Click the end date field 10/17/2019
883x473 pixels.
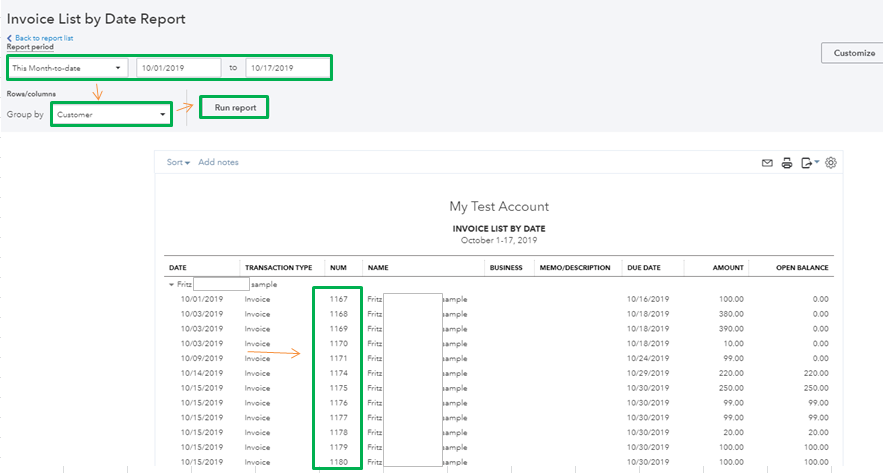[x=288, y=68]
